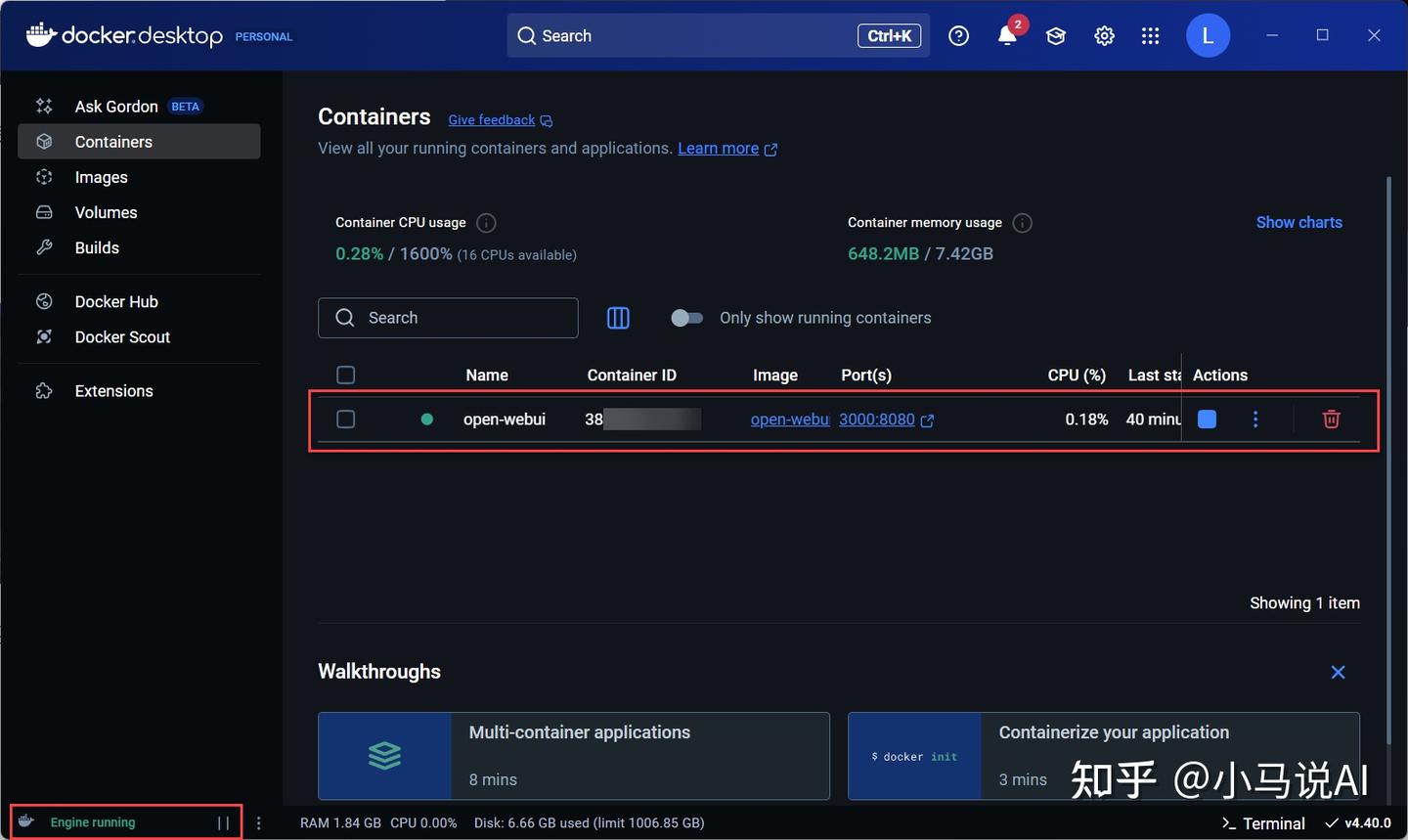This screenshot has height=840, width=1408.
Task: Expand Show charts for resource usage
Action: (x=1298, y=222)
